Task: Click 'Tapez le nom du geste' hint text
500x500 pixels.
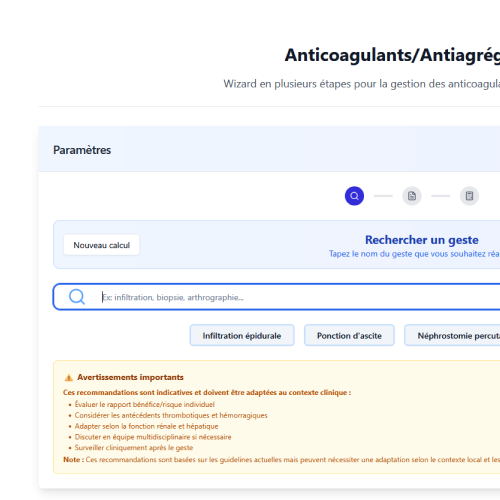Action: (414, 254)
